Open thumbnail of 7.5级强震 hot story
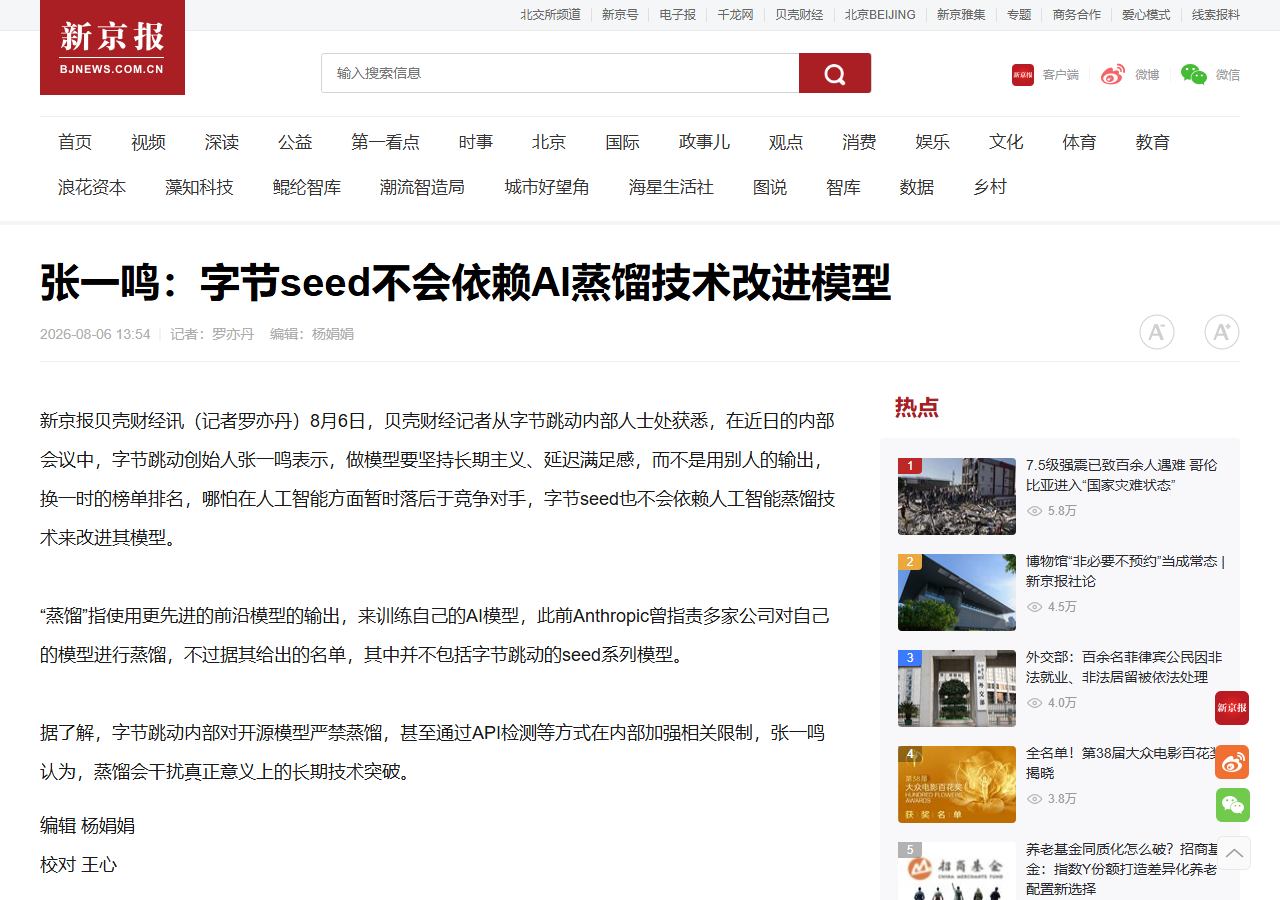Viewport: 1280px width, 900px height. tap(957, 496)
